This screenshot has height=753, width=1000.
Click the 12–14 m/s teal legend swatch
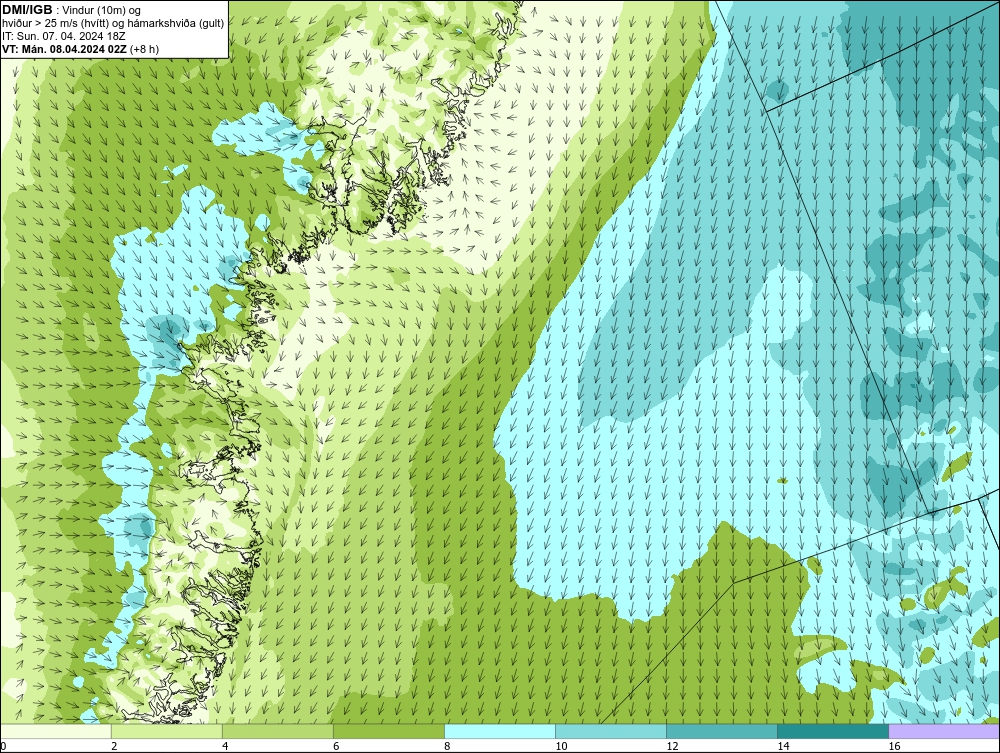point(722,731)
